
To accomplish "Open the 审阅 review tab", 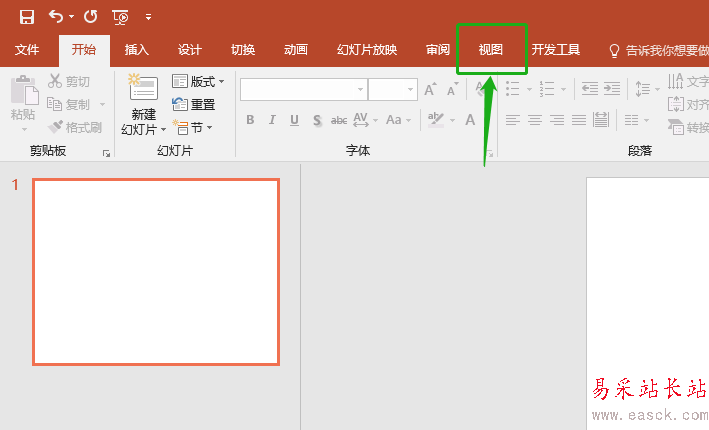I will (x=438, y=50).
